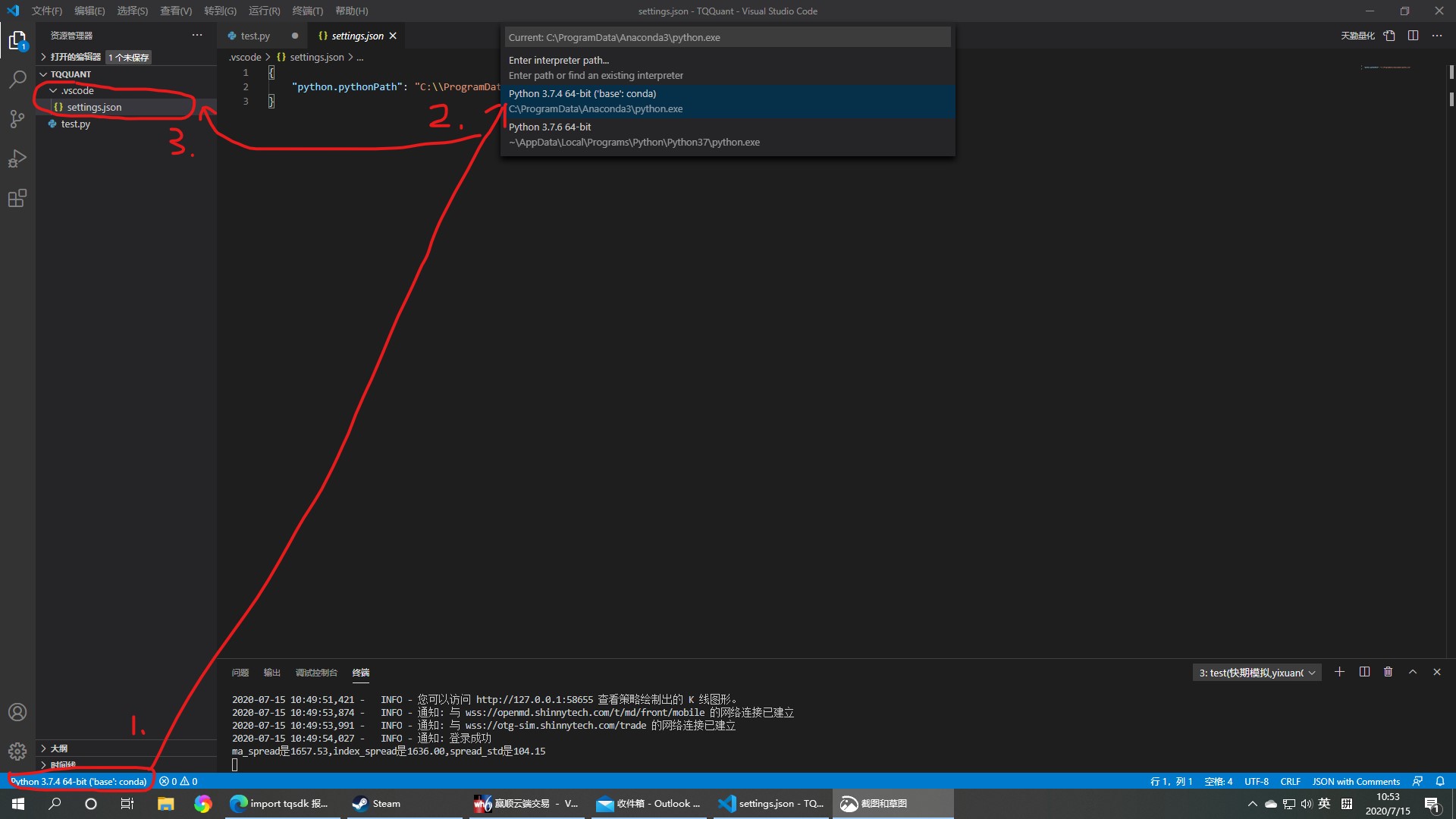Open 编辑(E) menu
Image resolution: width=1456 pixels, height=819 pixels.
point(89,11)
